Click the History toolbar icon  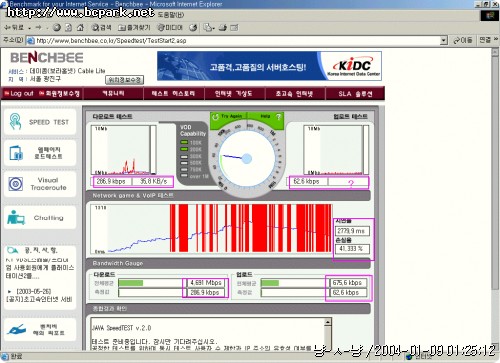click(193, 28)
